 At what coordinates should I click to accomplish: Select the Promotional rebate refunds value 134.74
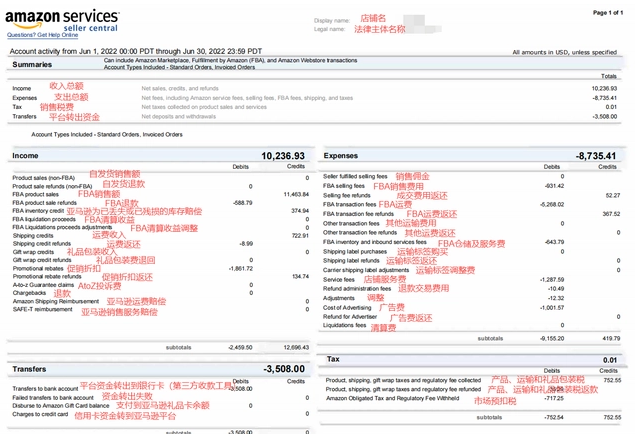coord(301,277)
